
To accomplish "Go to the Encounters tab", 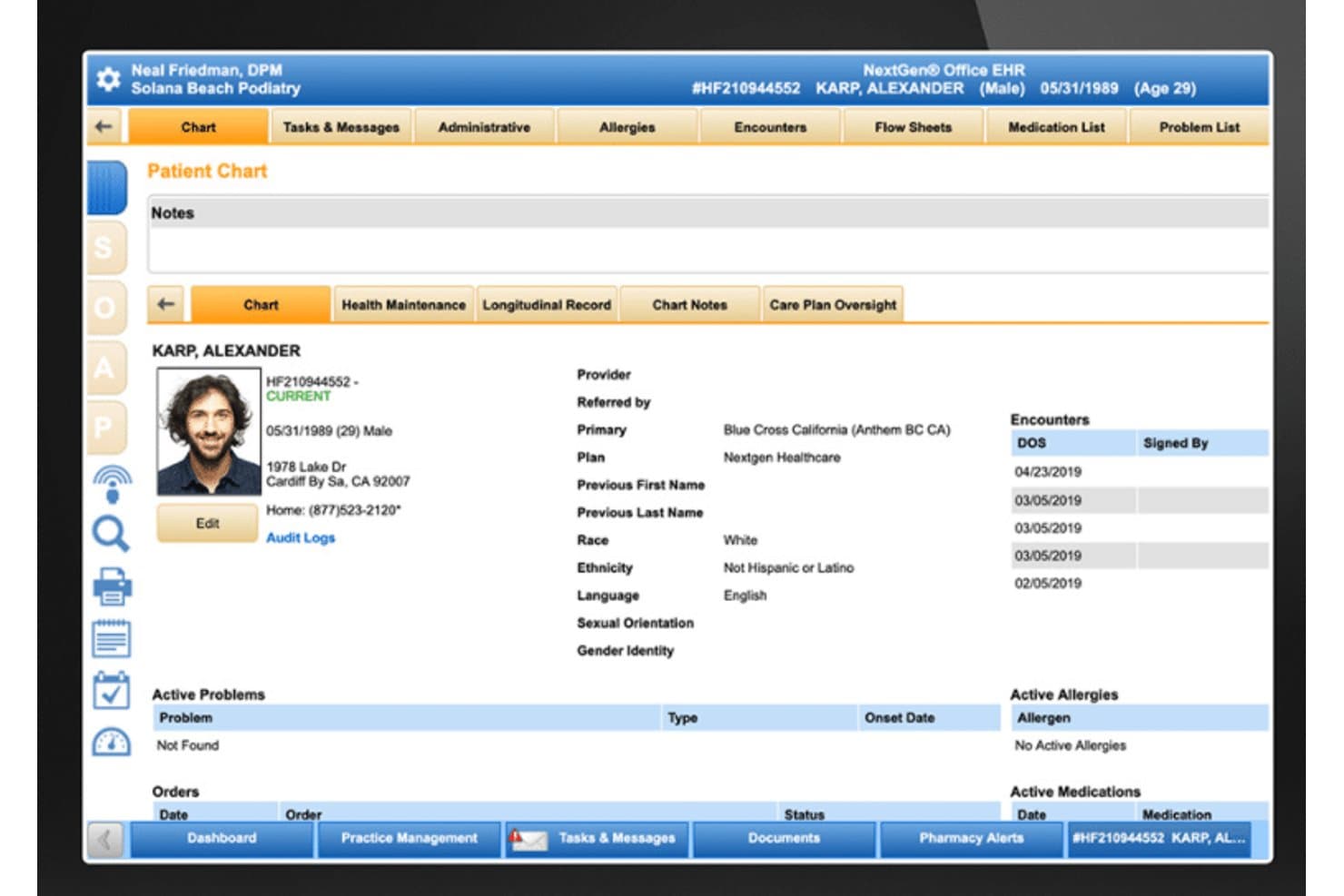I will pyautogui.click(x=770, y=127).
